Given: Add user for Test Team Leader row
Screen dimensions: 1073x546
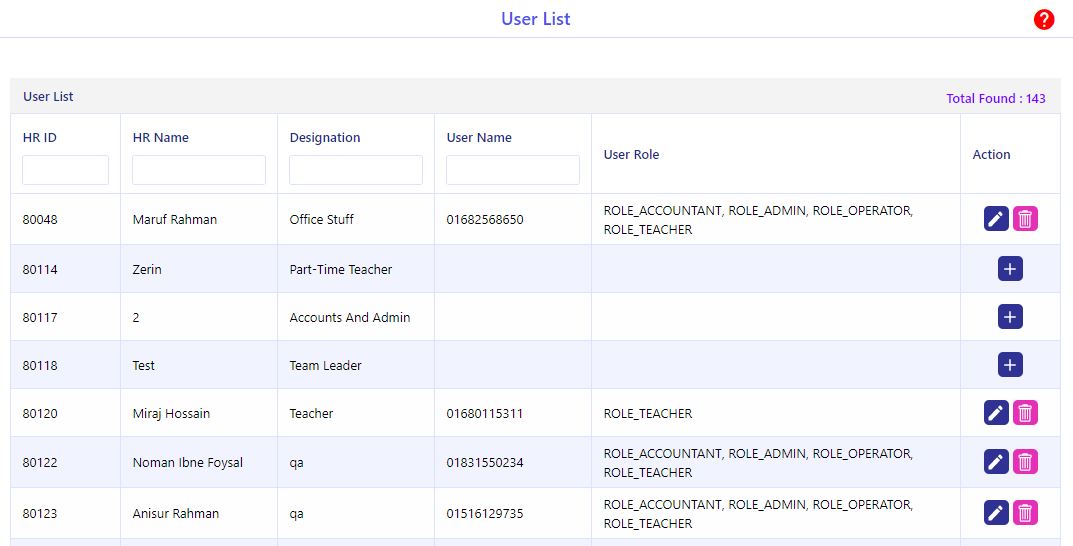Looking at the screenshot, I should (x=1010, y=365).
